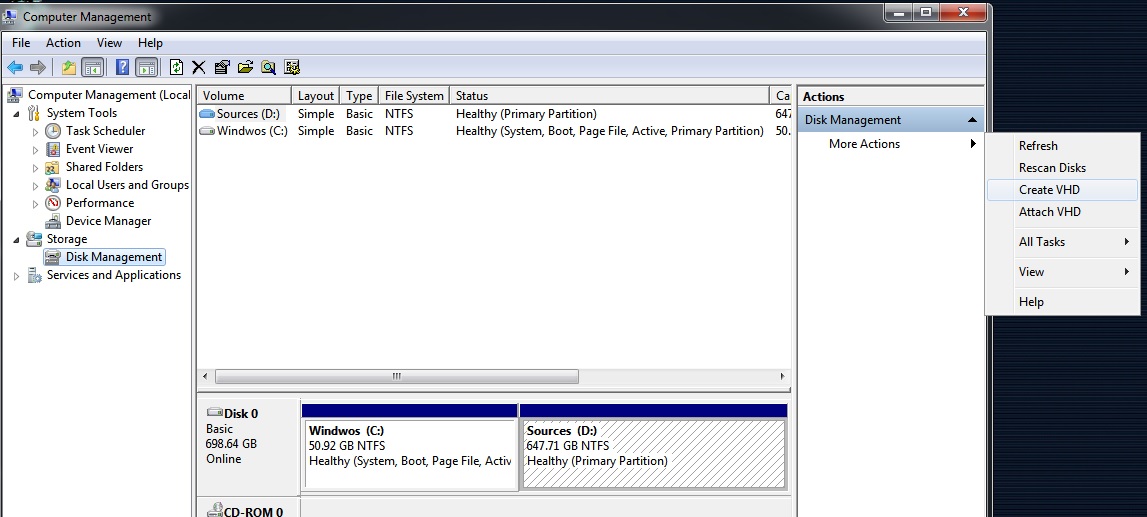Click the Performance icon in tree
1147x517 pixels.
point(53,203)
